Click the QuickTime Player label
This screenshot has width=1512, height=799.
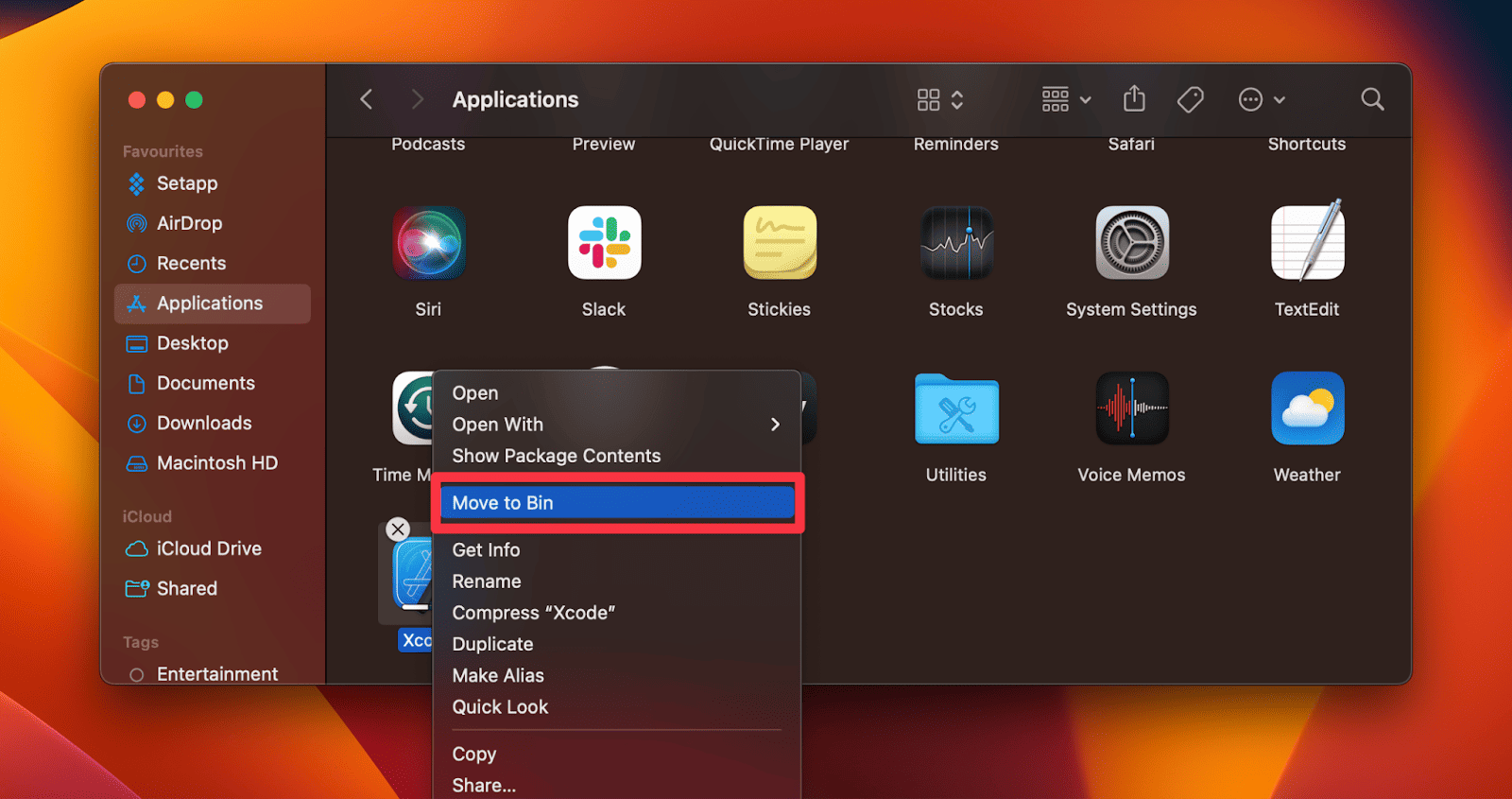point(780,144)
